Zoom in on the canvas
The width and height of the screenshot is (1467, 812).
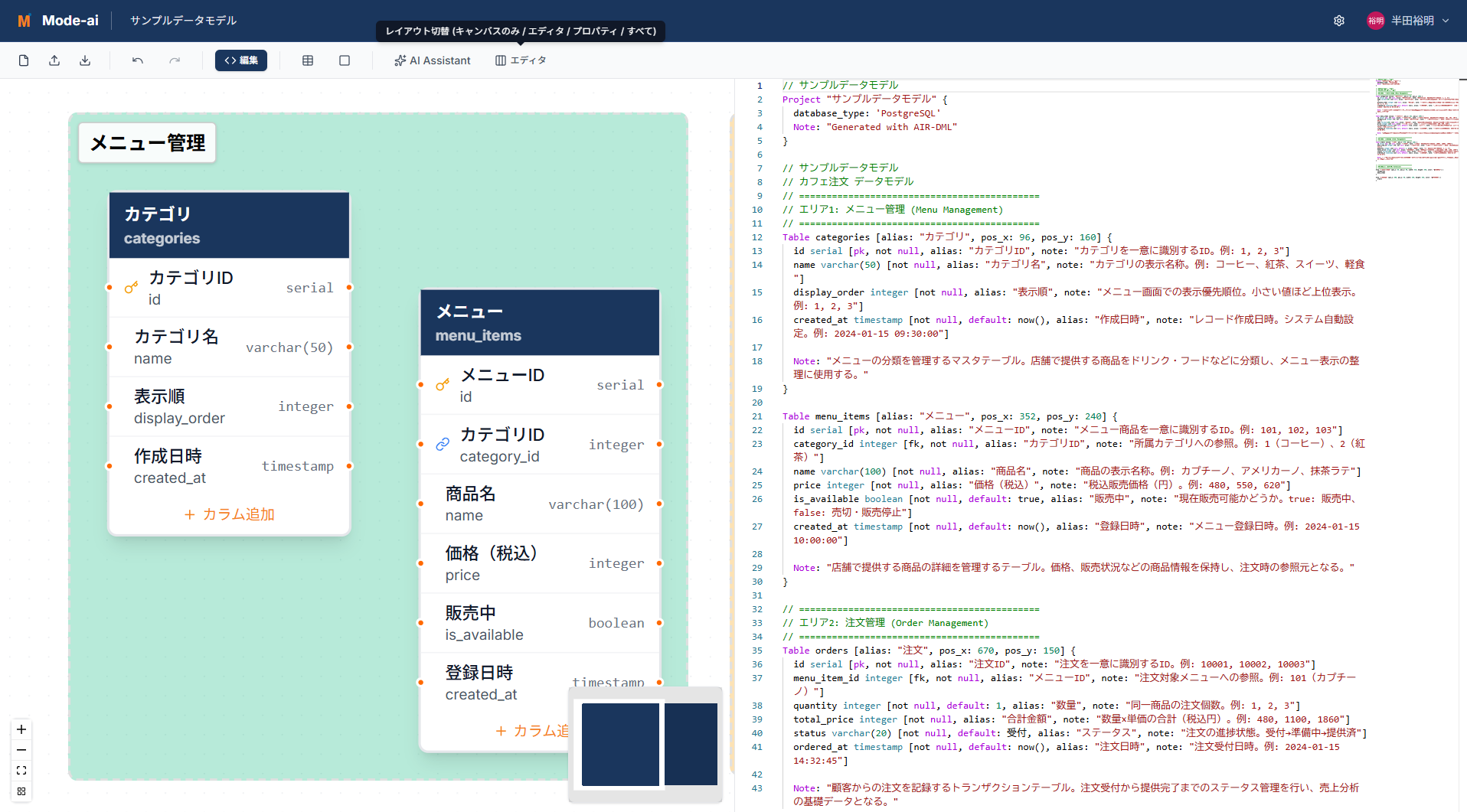[x=21, y=729]
